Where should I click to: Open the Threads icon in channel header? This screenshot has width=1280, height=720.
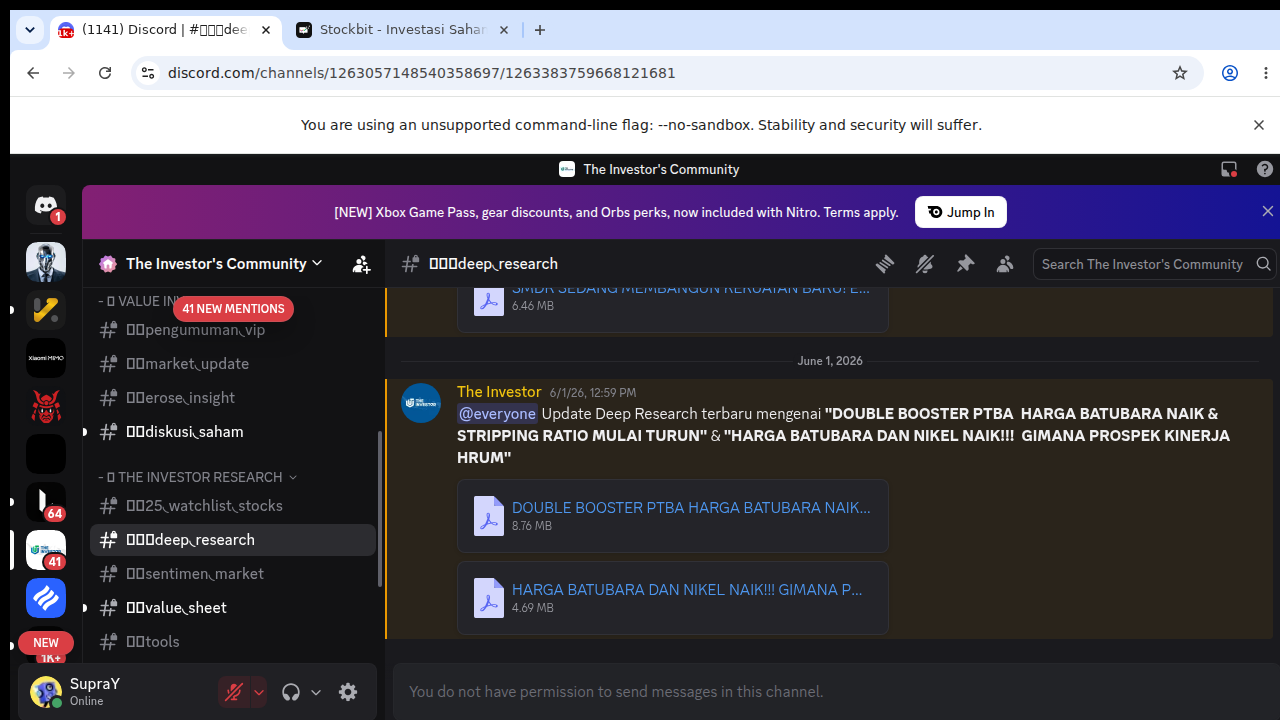(885, 264)
